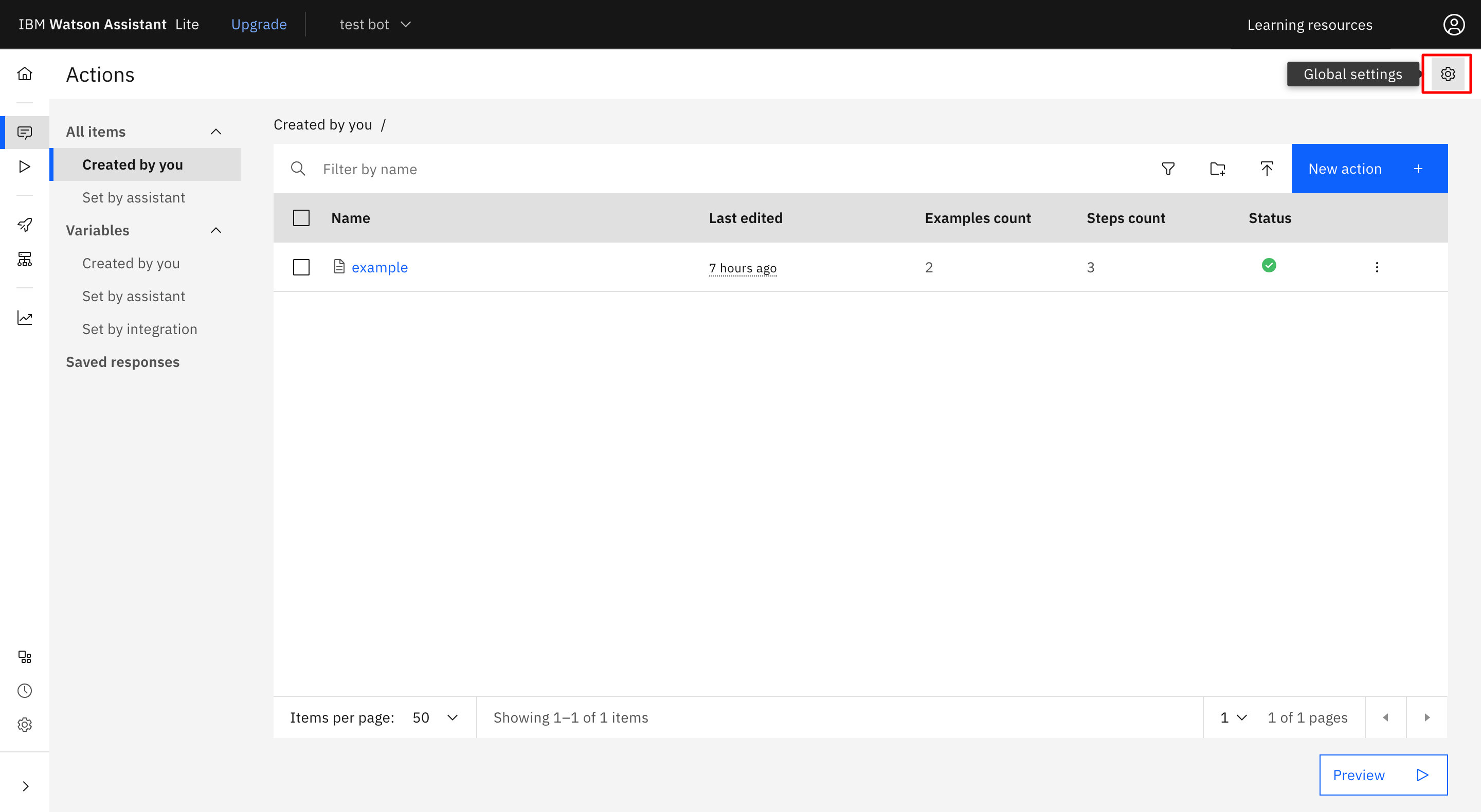Open the Items per page dropdown
The width and height of the screenshot is (1481, 812).
pyautogui.click(x=435, y=718)
